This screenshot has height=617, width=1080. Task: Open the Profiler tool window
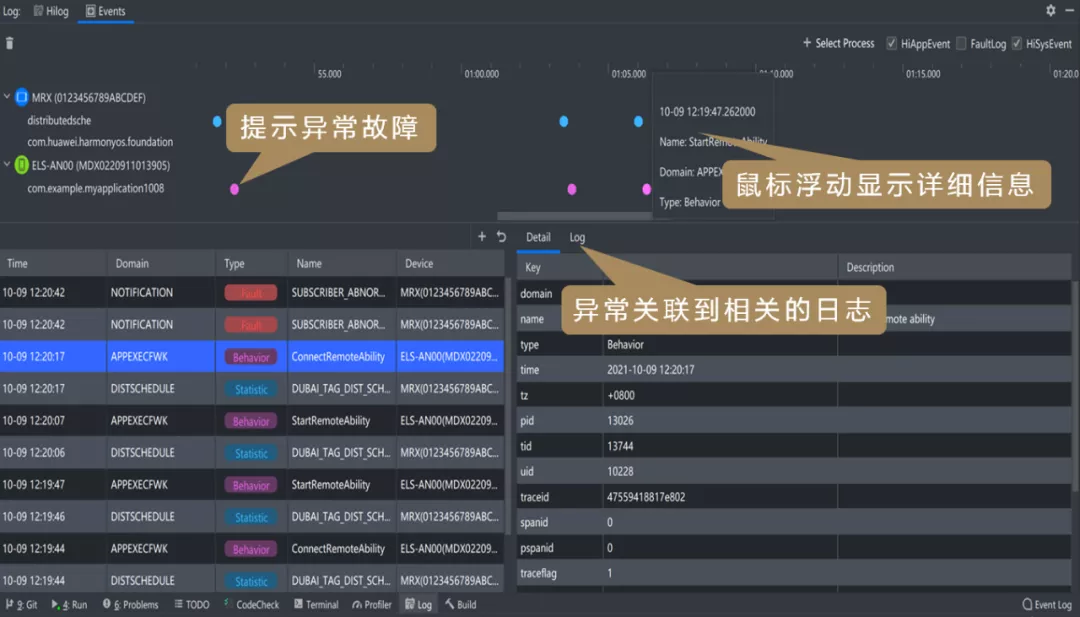tap(372, 605)
